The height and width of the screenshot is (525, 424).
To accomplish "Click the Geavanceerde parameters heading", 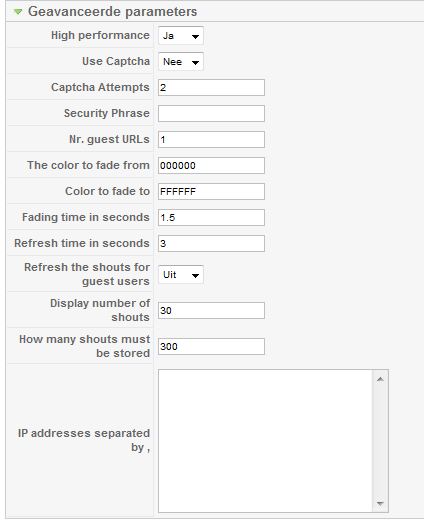I will (113, 11).
